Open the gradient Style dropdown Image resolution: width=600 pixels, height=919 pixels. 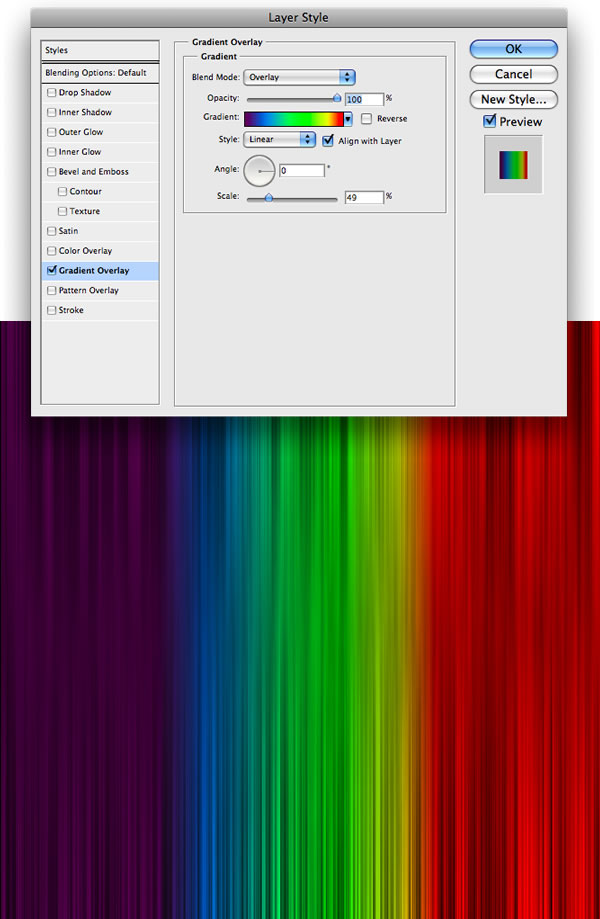(279, 139)
